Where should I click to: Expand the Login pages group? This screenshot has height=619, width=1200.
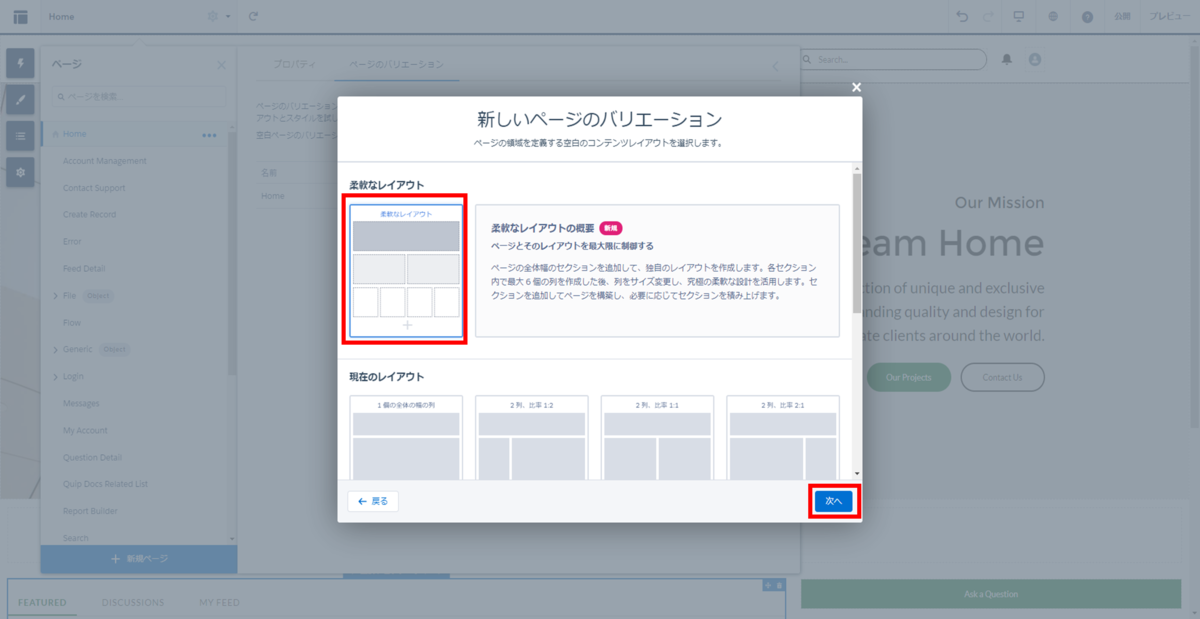(x=55, y=377)
